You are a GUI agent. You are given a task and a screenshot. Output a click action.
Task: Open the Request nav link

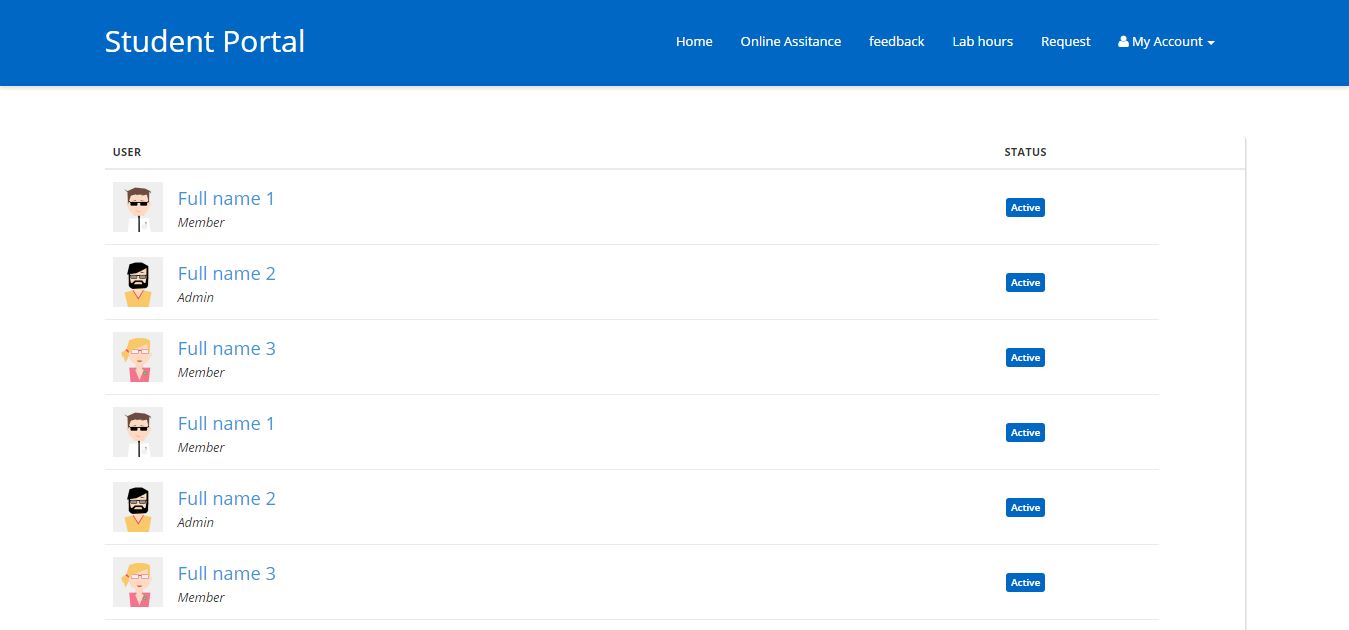pos(1065,42)
